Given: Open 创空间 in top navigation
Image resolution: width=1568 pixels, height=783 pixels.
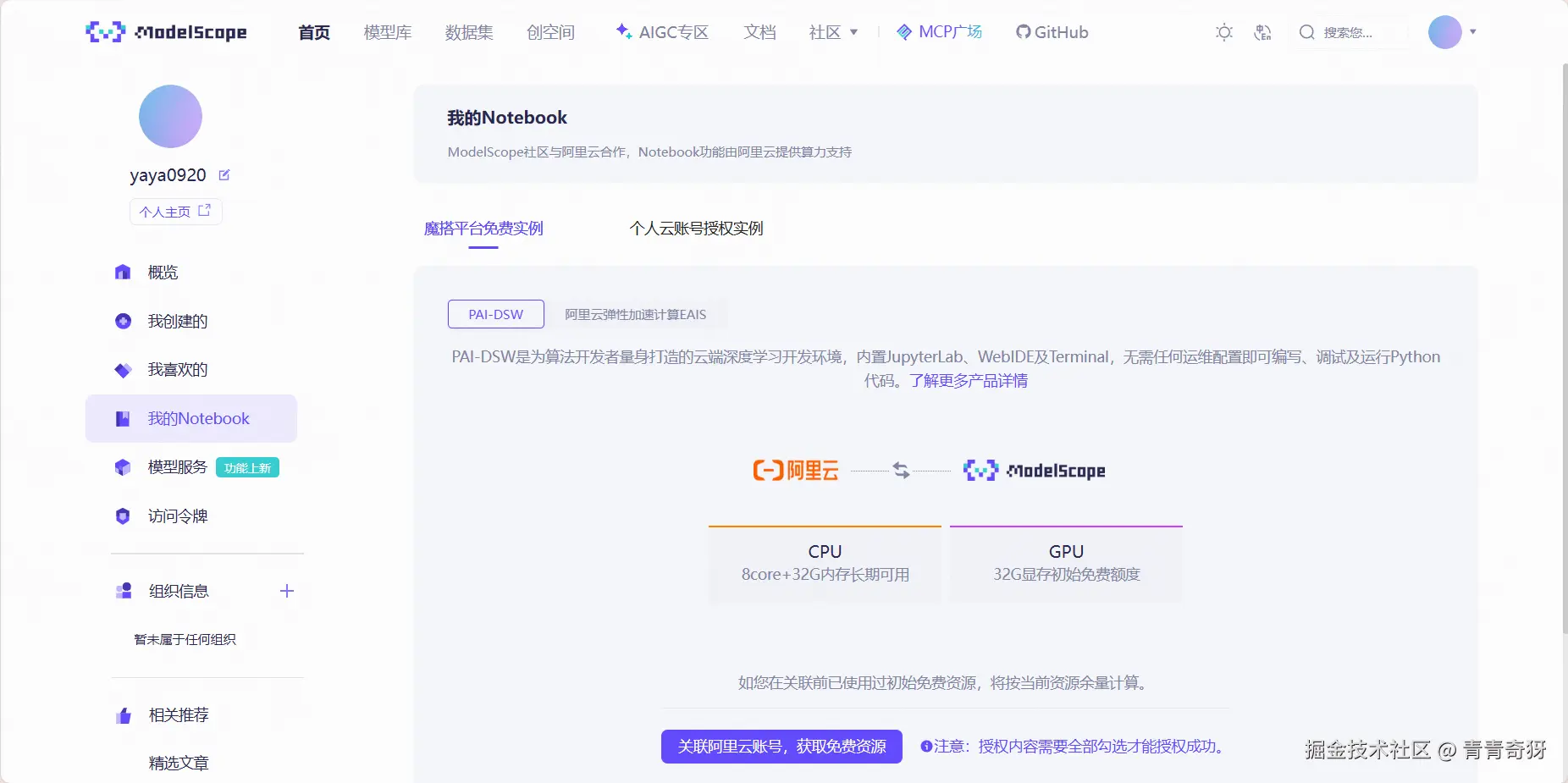Looking at the screenshot, I should pyautogui.click(x=550, y=32).
